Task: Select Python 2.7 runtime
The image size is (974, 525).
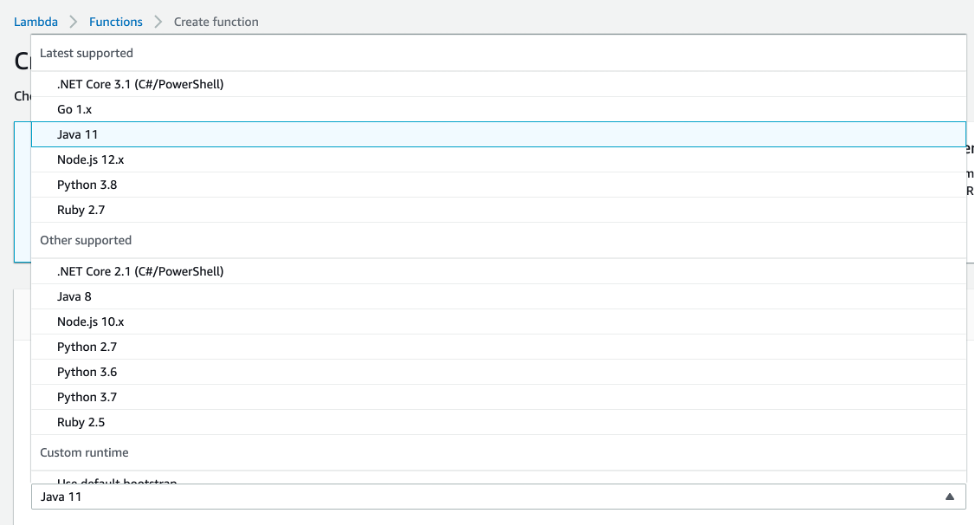Action: click(x=87, y=347)
